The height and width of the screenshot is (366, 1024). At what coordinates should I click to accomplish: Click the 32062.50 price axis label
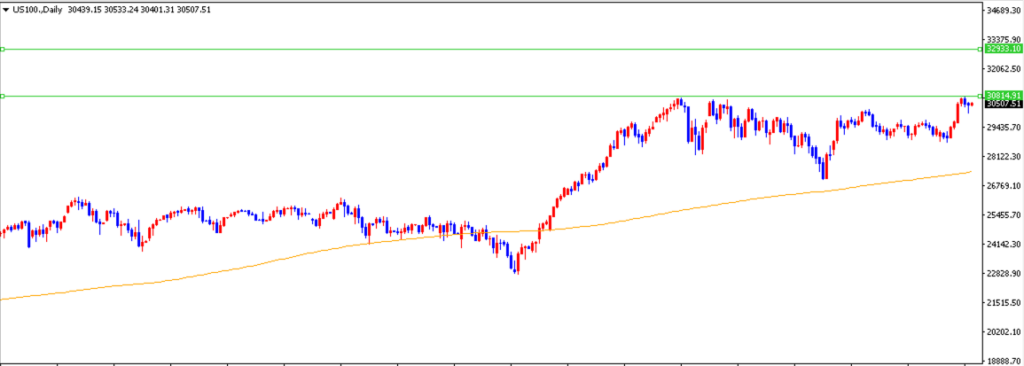click(x=1004, y=69)
